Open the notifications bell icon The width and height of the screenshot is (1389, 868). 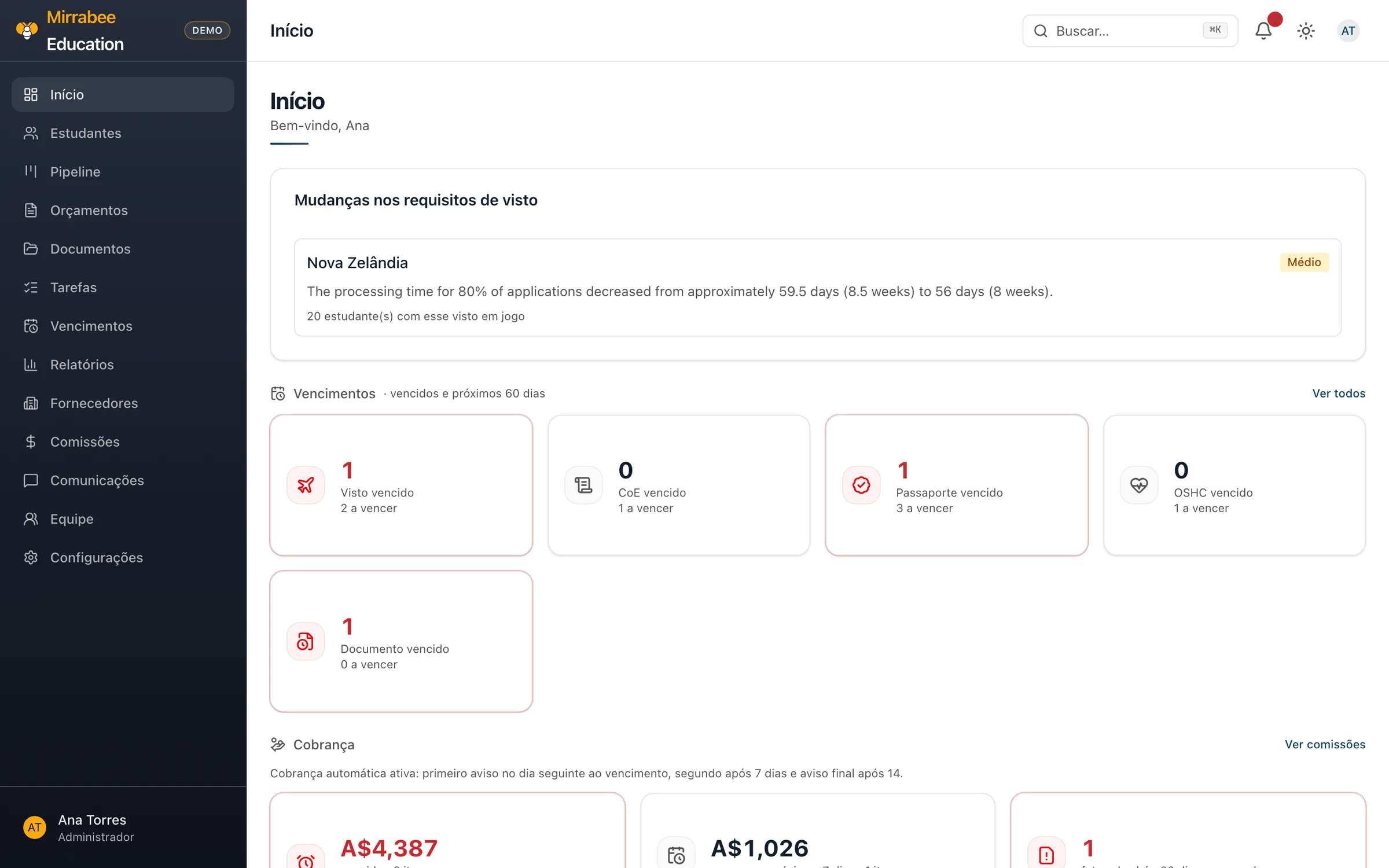coord(1263,31)
